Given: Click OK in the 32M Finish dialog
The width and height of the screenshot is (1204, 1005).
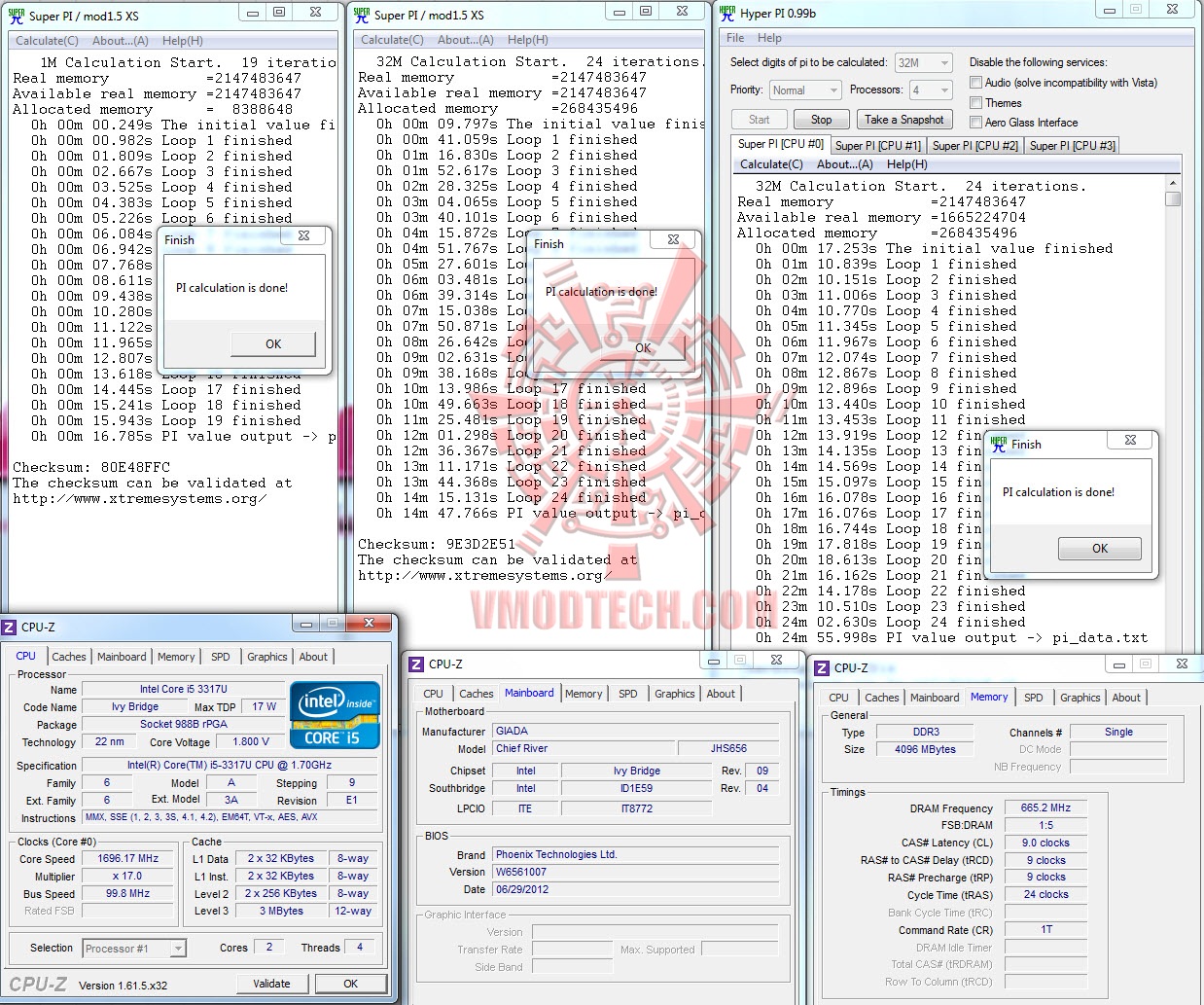Looking at the screenshot, I should (643, 348).
